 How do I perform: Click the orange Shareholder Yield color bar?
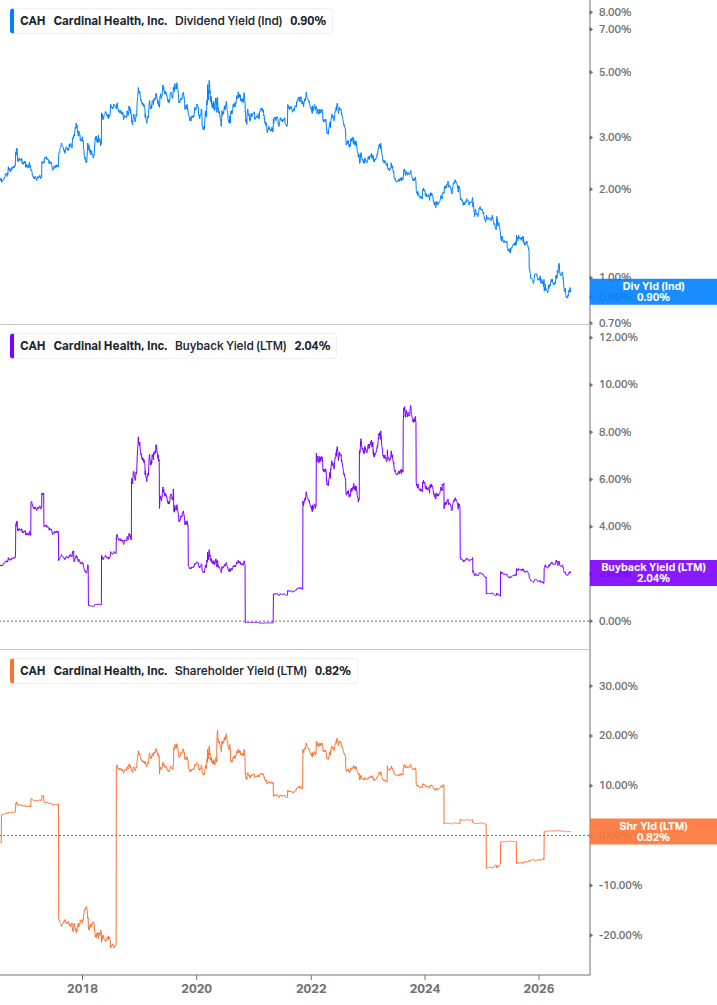tap(12, 671)
